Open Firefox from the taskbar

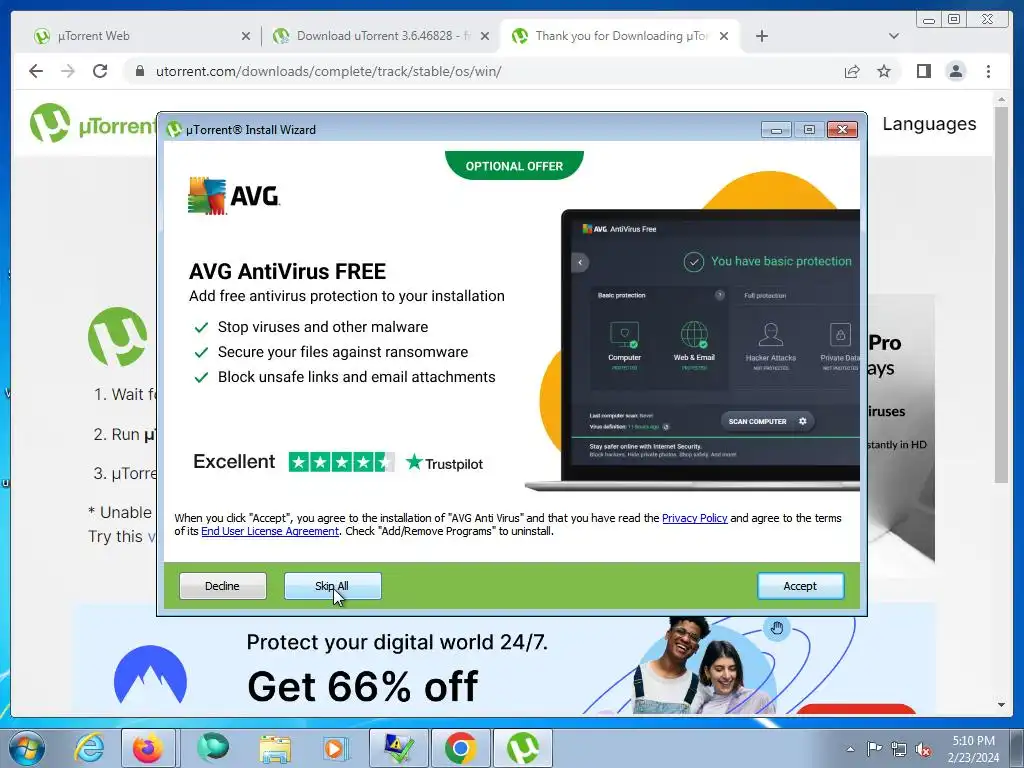(148, 748)
